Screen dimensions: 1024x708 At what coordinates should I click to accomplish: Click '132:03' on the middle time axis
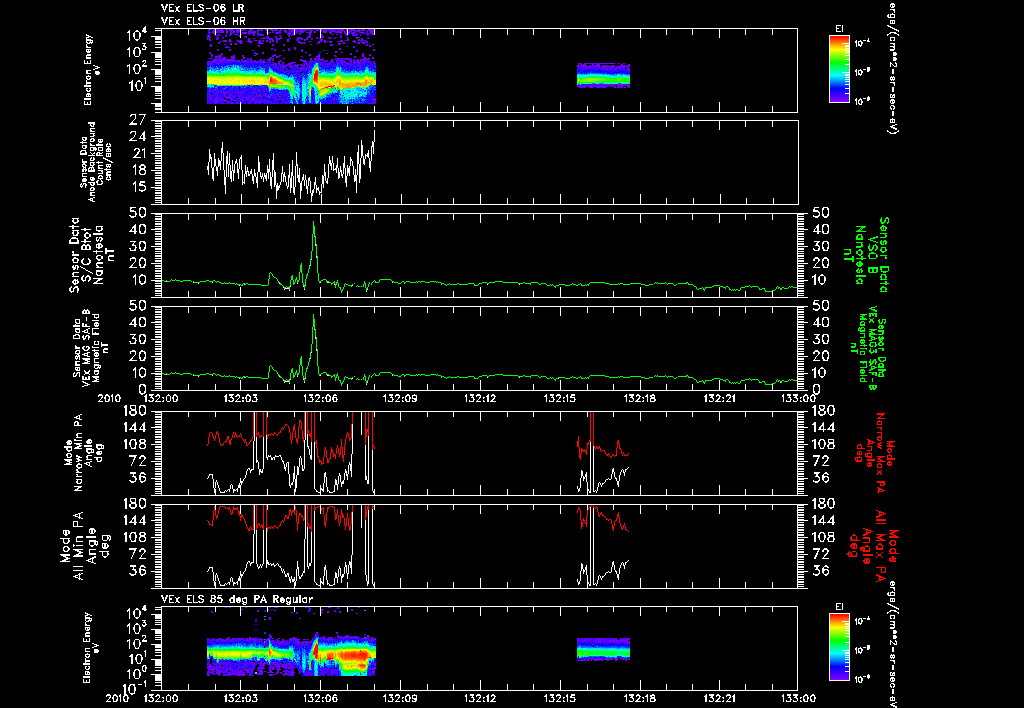pyautogui.click(x=240, y=398)
